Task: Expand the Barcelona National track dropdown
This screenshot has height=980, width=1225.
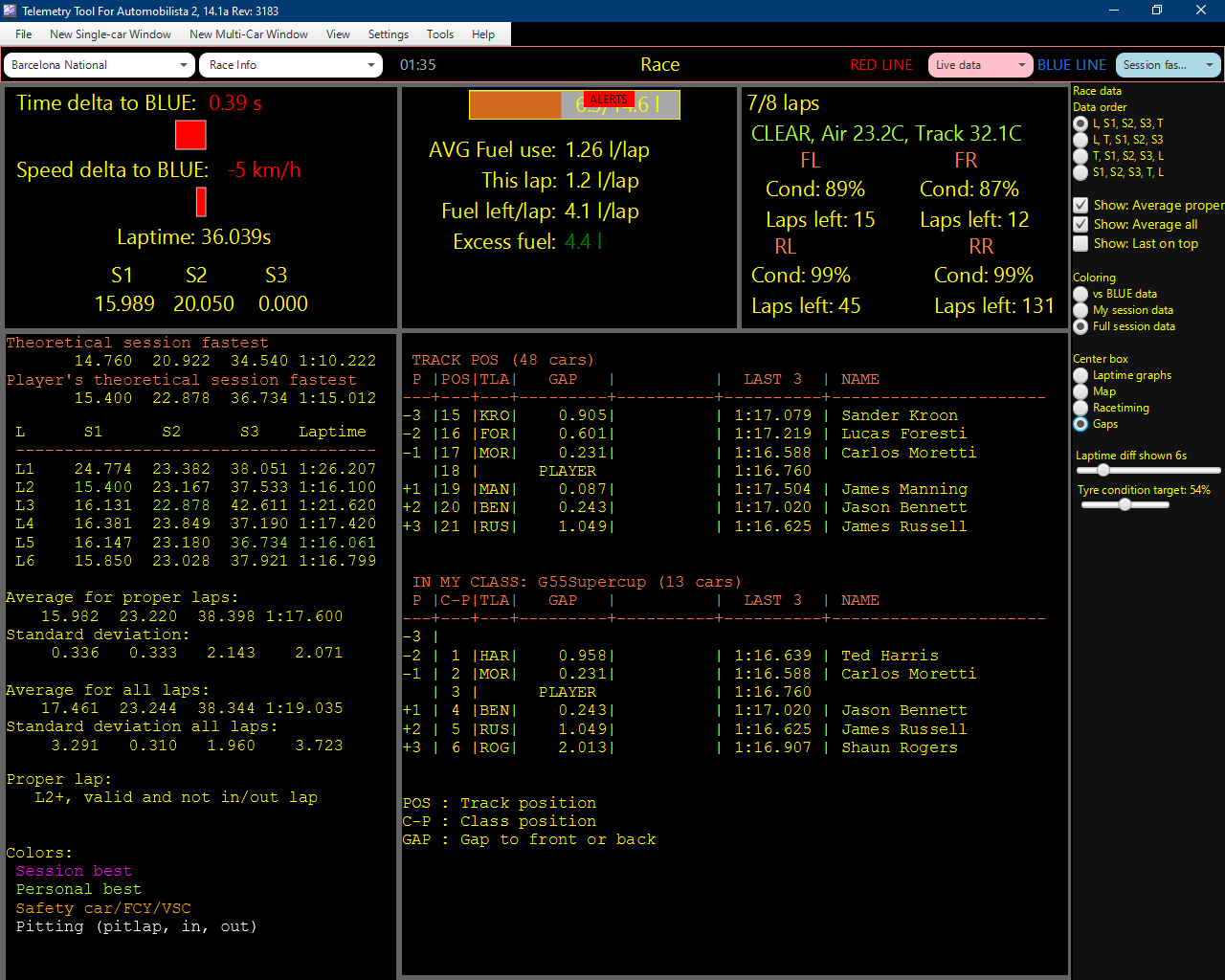Action: pos(100,65)
